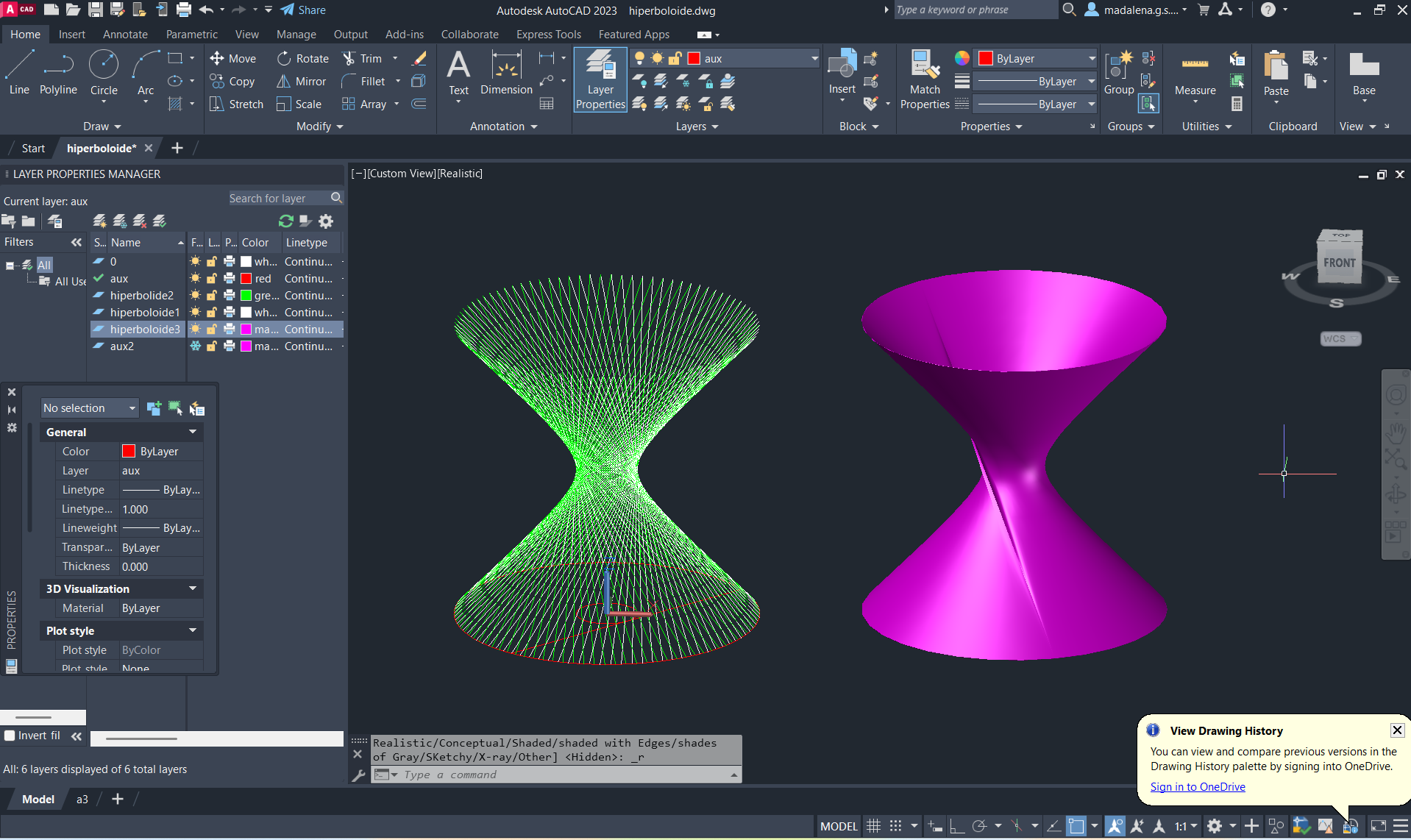The height and width of the screenshot is (840, 1411).
Task: Toggle the Invert filter checkbox
Action: point(10,736)
